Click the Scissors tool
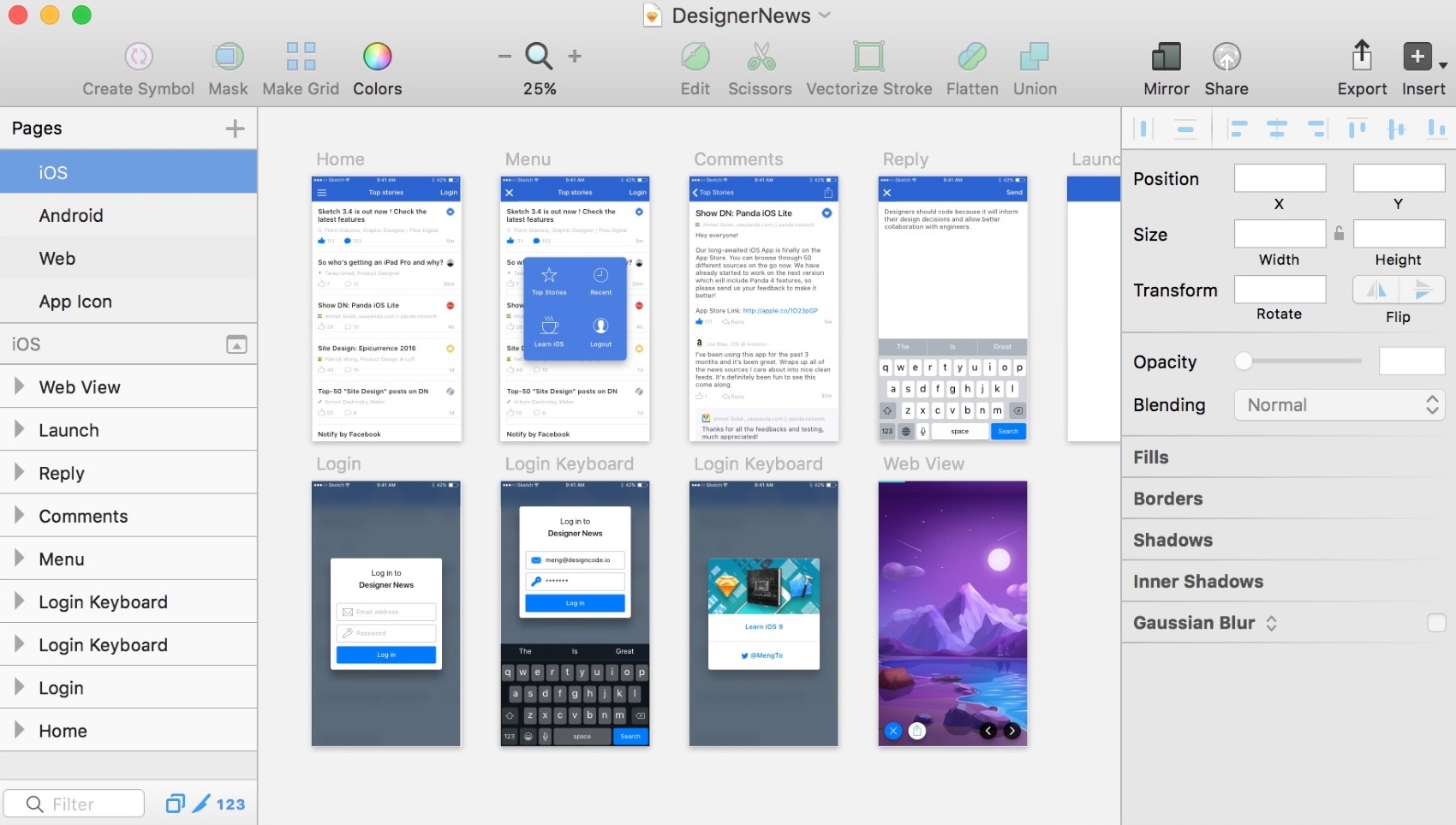 coord(760,57)
